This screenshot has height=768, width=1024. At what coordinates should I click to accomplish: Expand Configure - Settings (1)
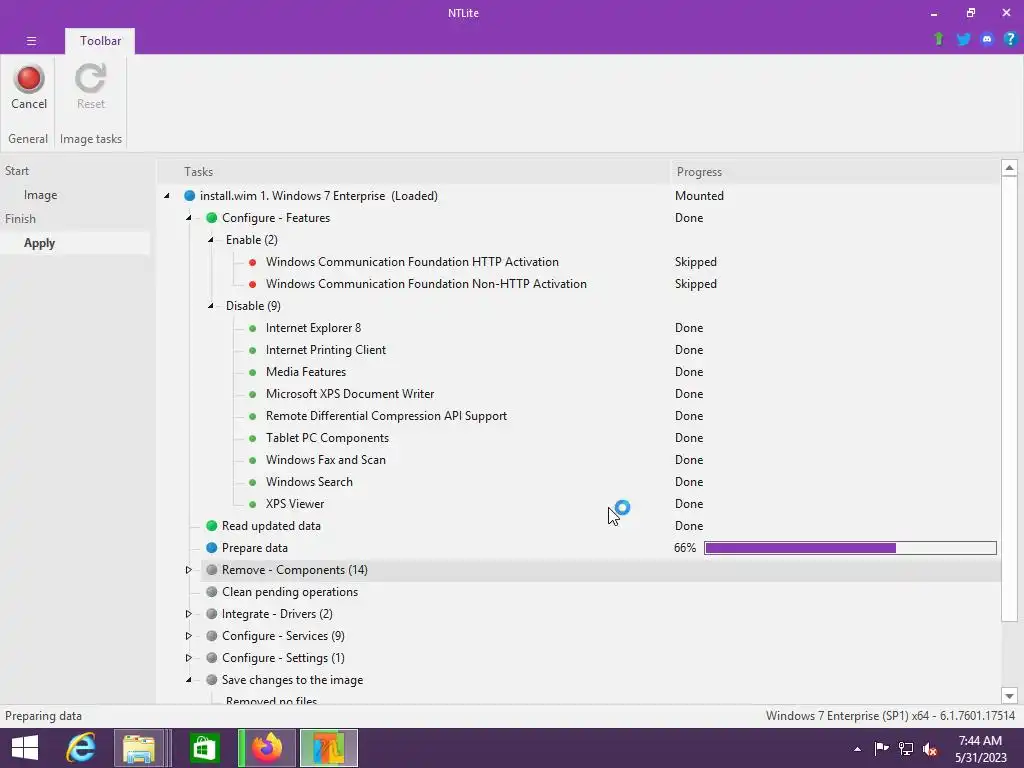pyautogui.click(x=189, y=658)
